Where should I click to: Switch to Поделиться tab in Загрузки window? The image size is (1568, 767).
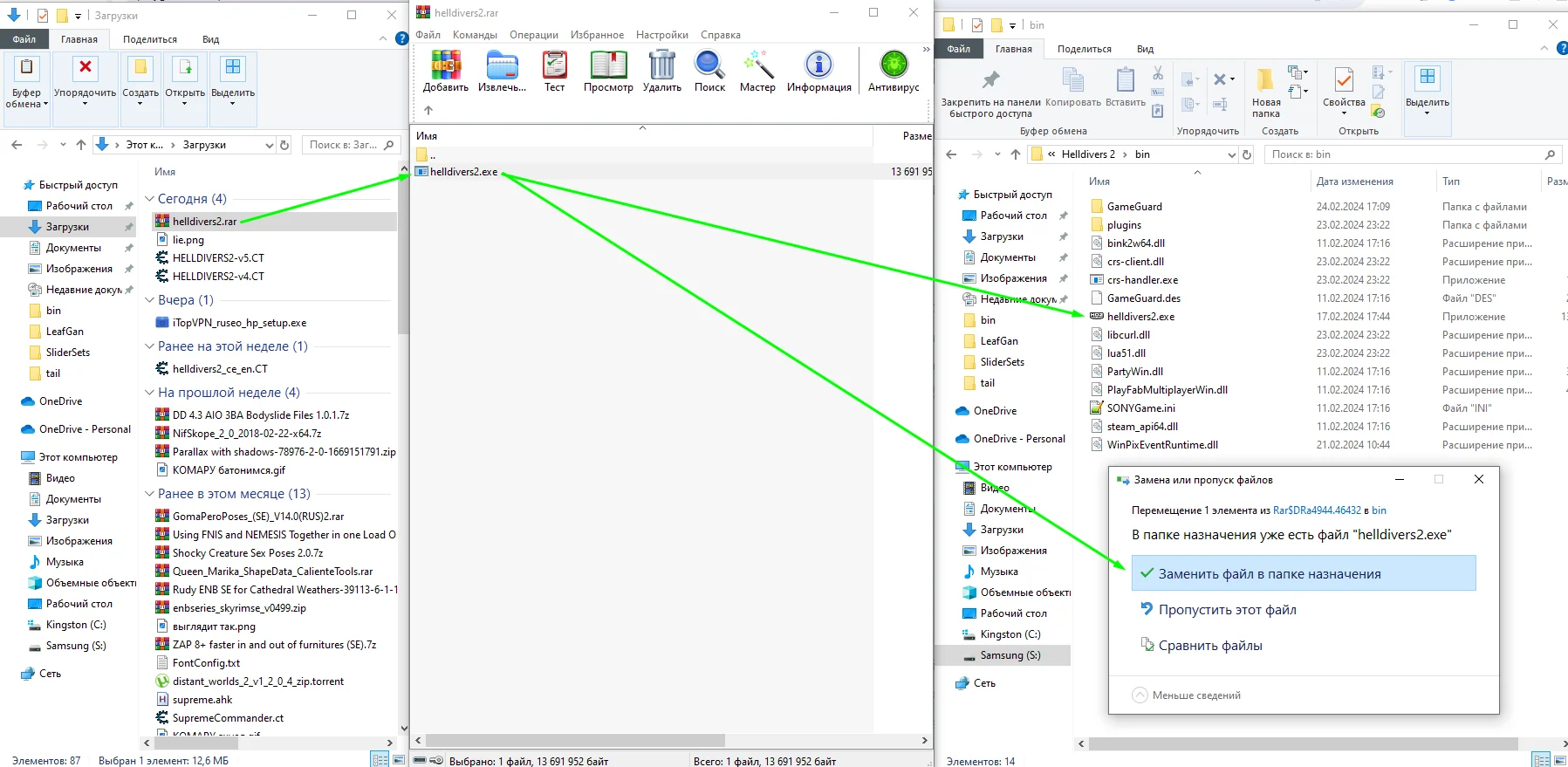tap(150, 39)
